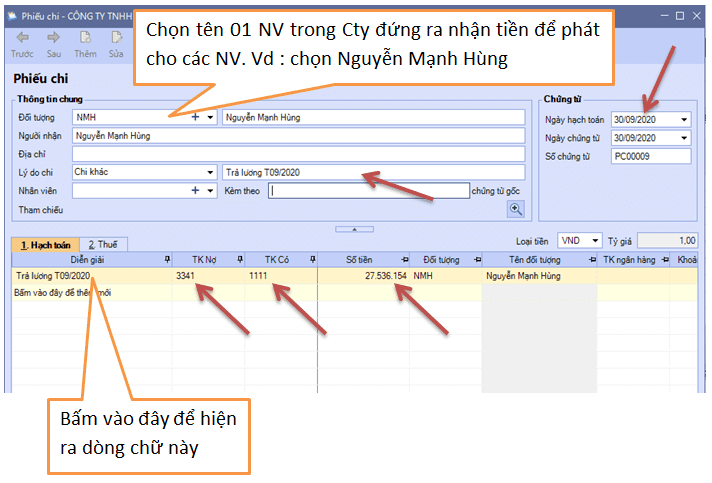Click the Số chứng từ field PC00009
The image size is (712, 483).
pos(650,156)
